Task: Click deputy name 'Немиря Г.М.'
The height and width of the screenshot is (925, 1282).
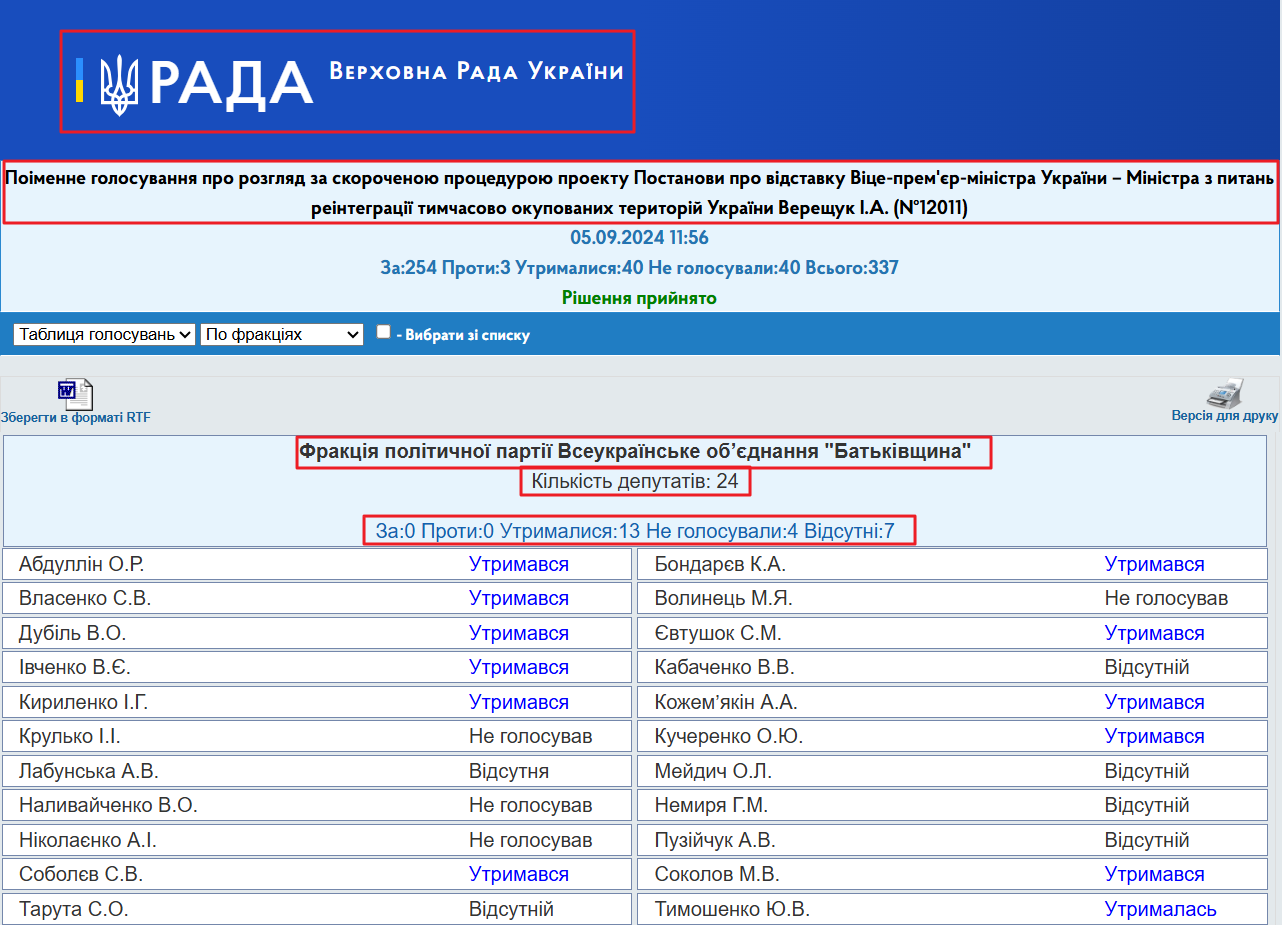Action: pos(711,806)
